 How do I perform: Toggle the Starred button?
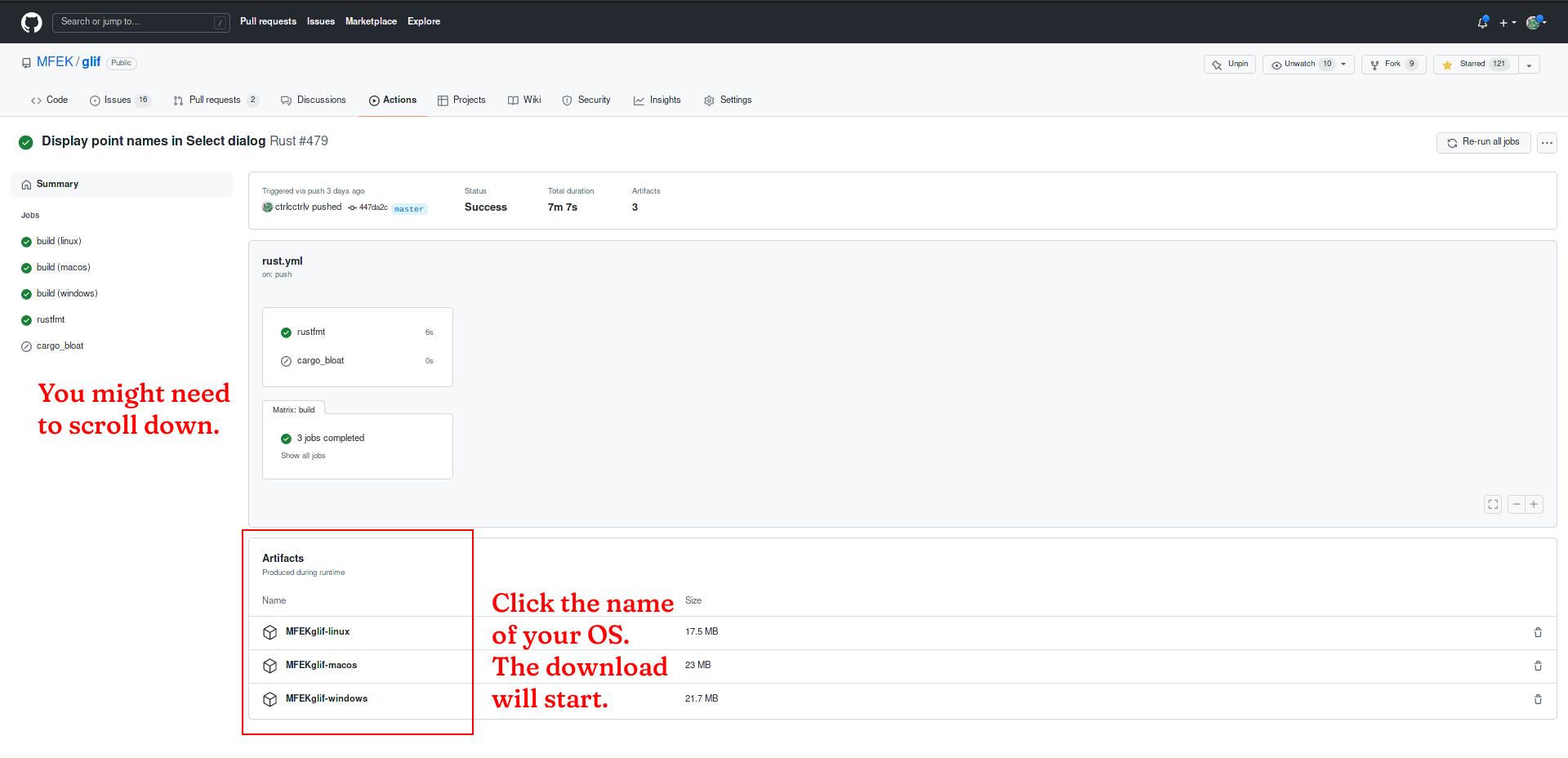coord(1476,64)
